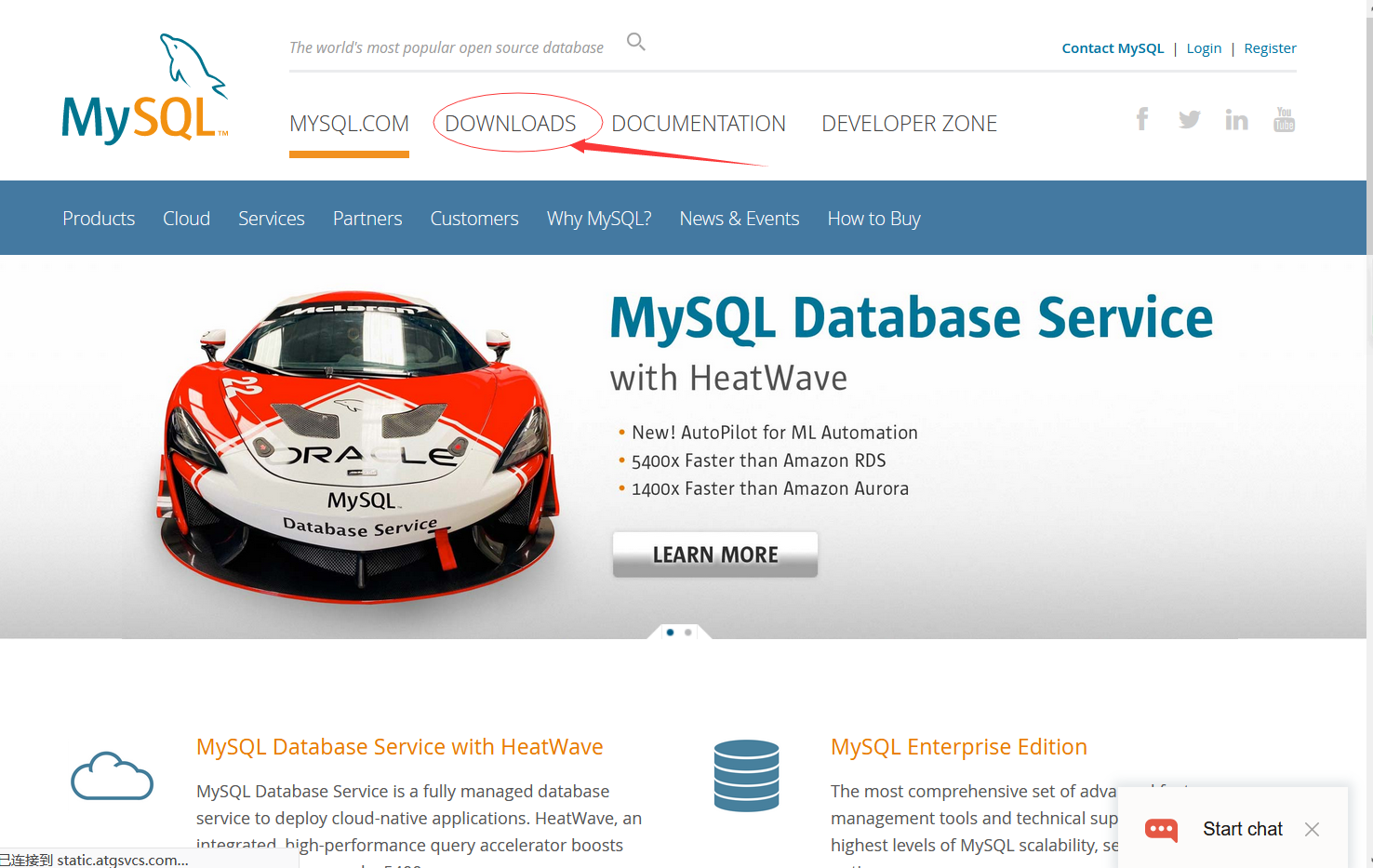Open the Services menu item
Viewport: 1373px width, 868px height.
click(272, 219)
